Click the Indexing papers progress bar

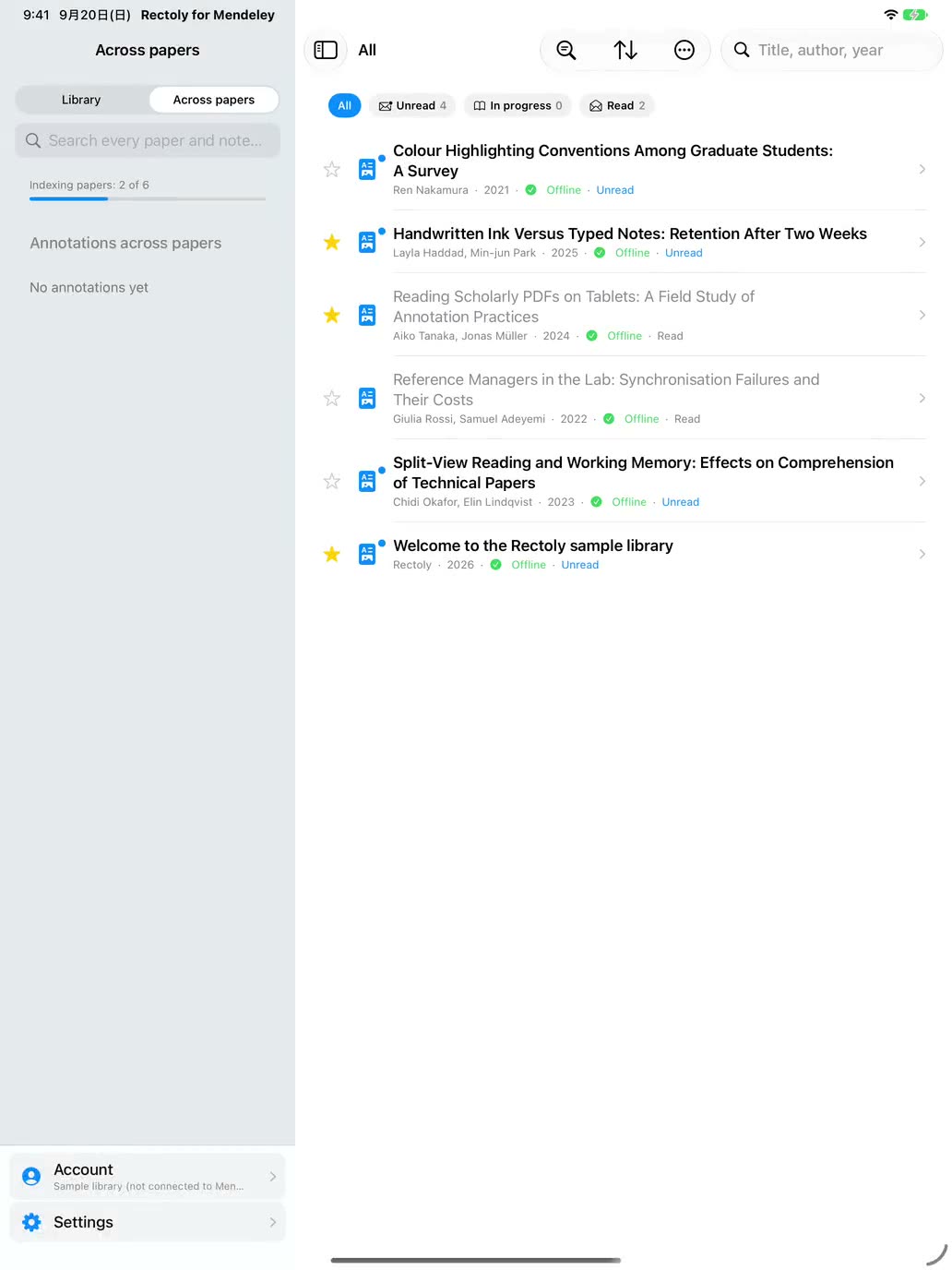pos(148,198)
